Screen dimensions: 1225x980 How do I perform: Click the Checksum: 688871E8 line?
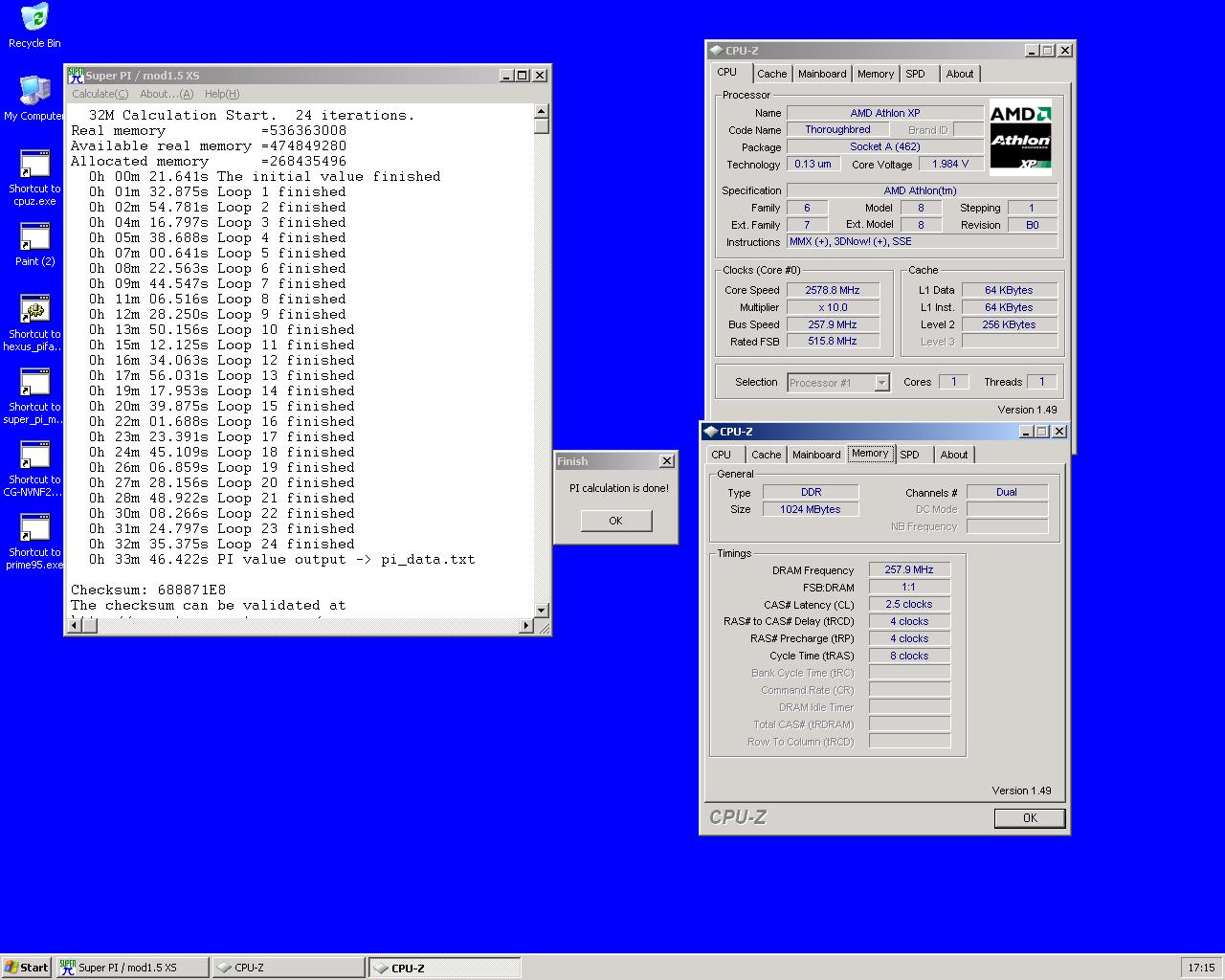coord(148,590)
